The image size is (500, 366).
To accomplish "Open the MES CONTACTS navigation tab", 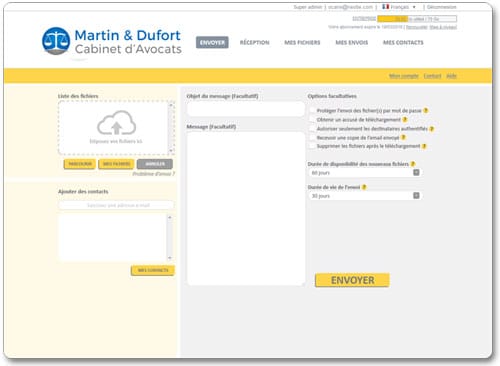I will (403, 42).
